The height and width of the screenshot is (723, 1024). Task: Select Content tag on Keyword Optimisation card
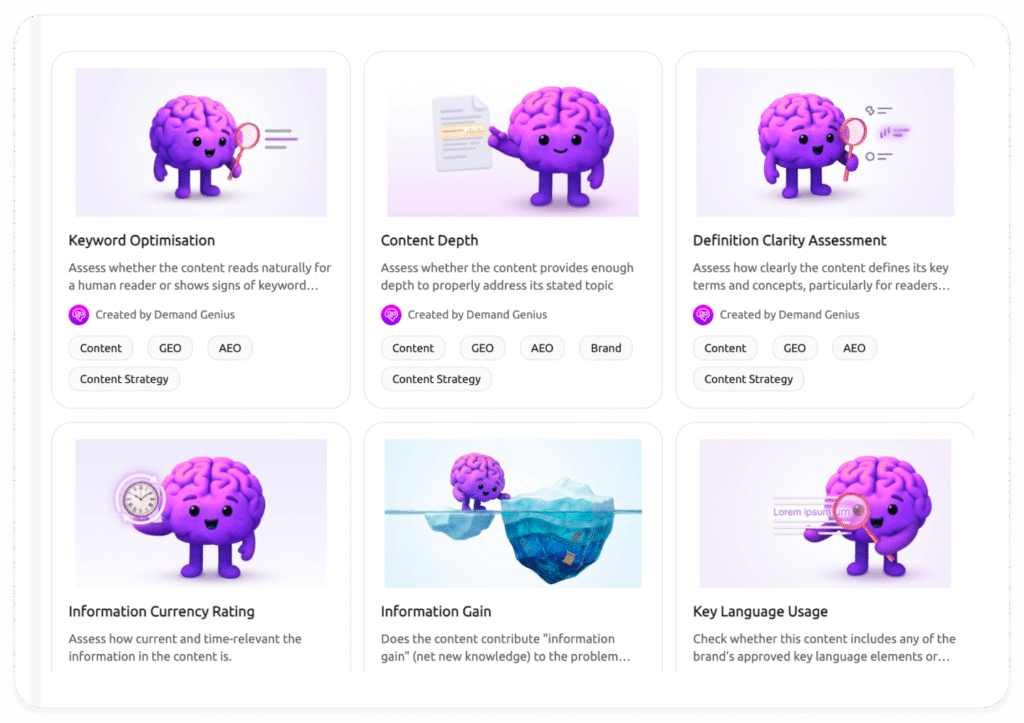[x=101, y=348]
